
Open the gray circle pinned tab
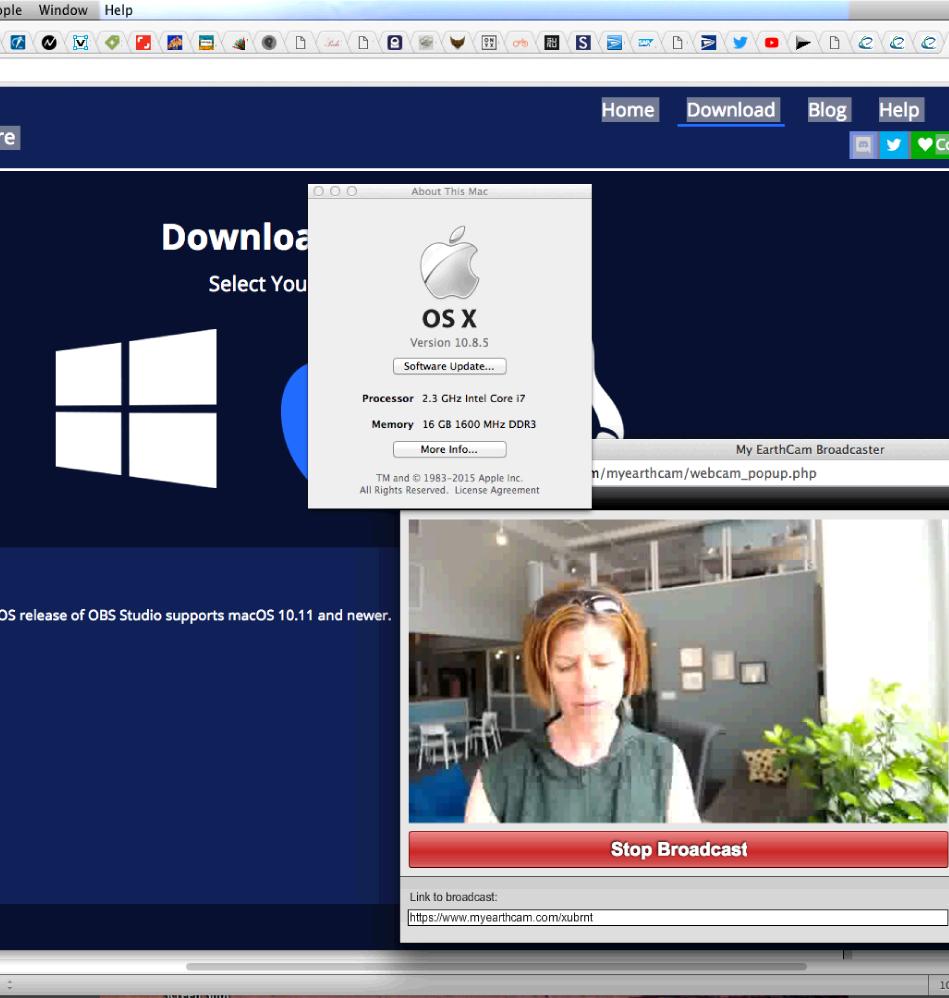coord(269,43)
